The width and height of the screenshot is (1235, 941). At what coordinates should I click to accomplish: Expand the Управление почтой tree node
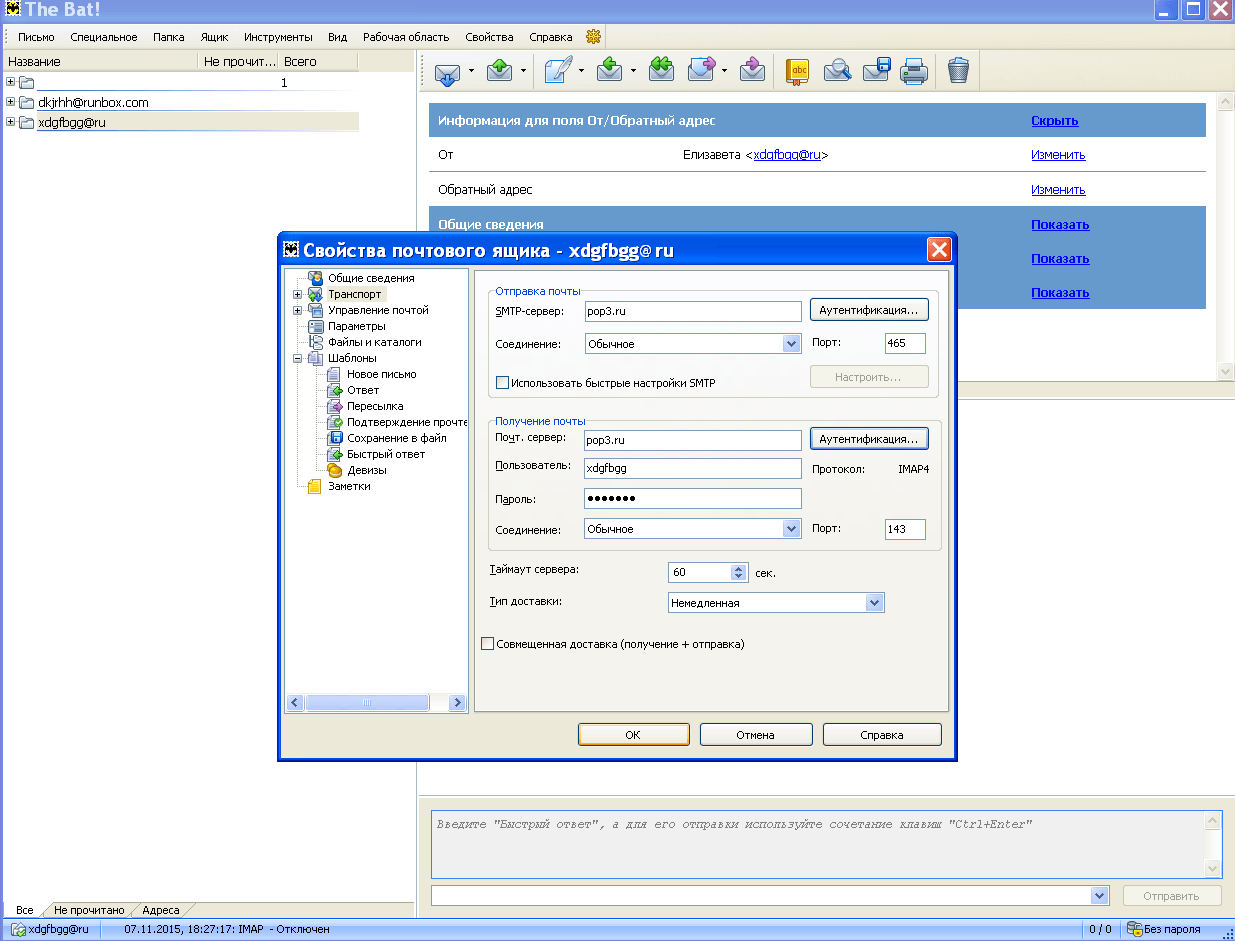297,310
